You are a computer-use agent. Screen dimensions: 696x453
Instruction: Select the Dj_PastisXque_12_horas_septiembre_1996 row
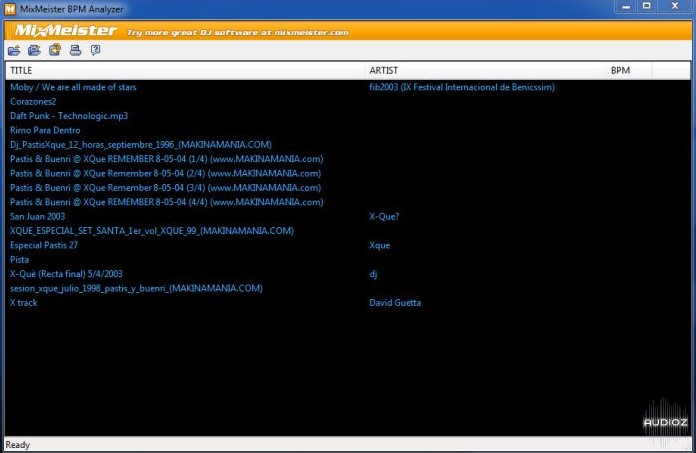(141, 145)
